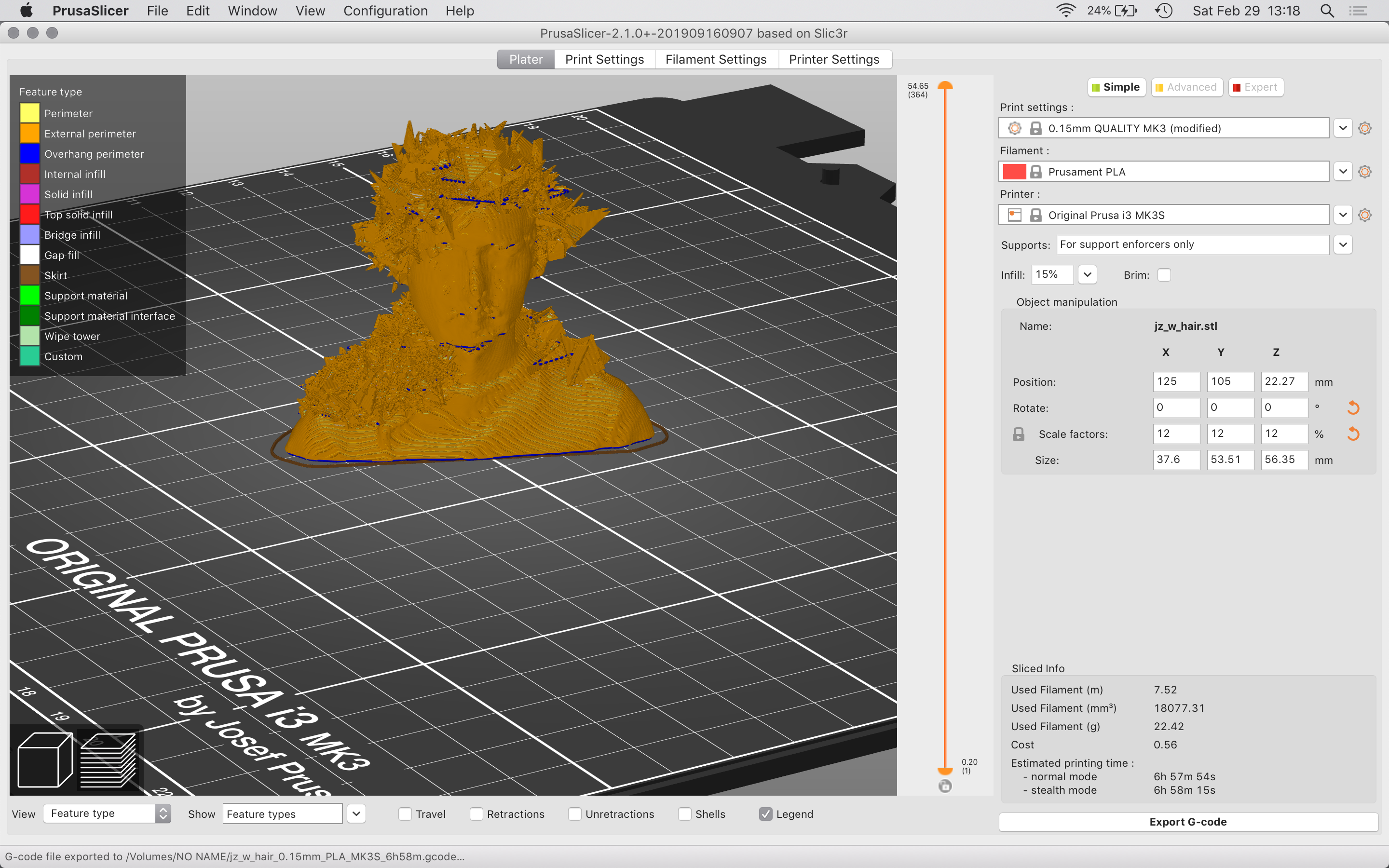1389x868 pixels.
Task: Open Notification Center icon
Action: click(x=1358, y=10)
